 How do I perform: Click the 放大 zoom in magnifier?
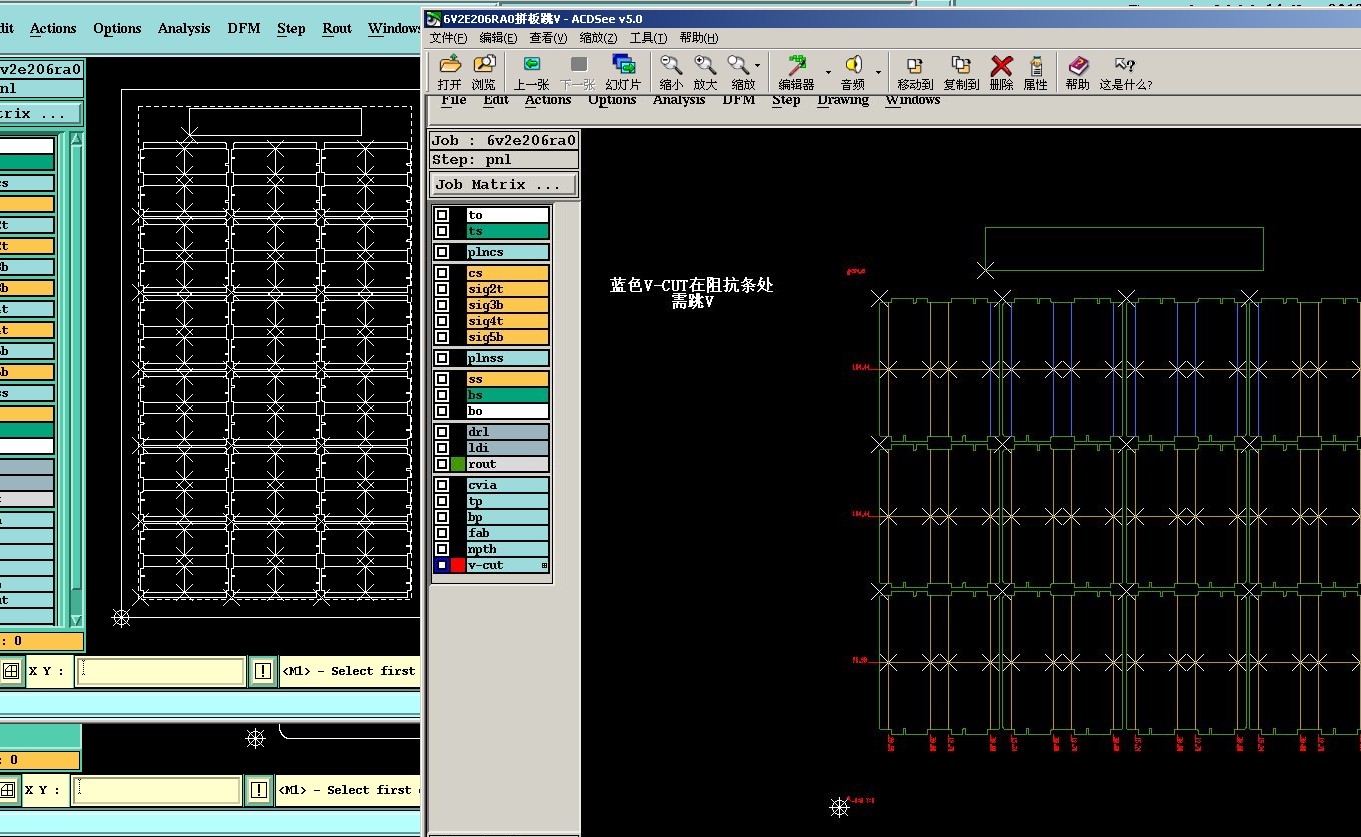[705, 66]
